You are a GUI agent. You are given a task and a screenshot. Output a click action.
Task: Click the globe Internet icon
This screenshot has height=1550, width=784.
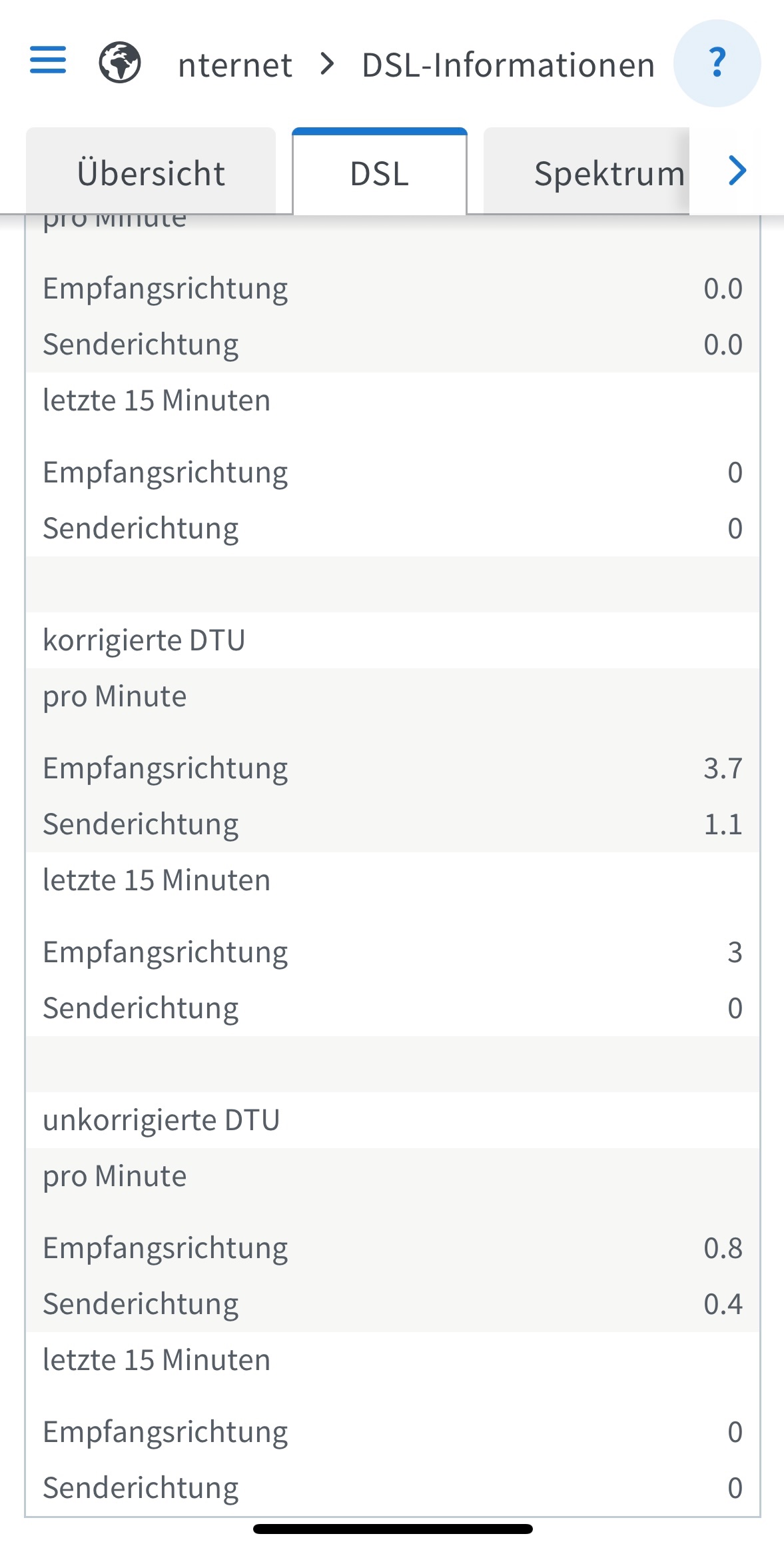click(x=120, y=63)
